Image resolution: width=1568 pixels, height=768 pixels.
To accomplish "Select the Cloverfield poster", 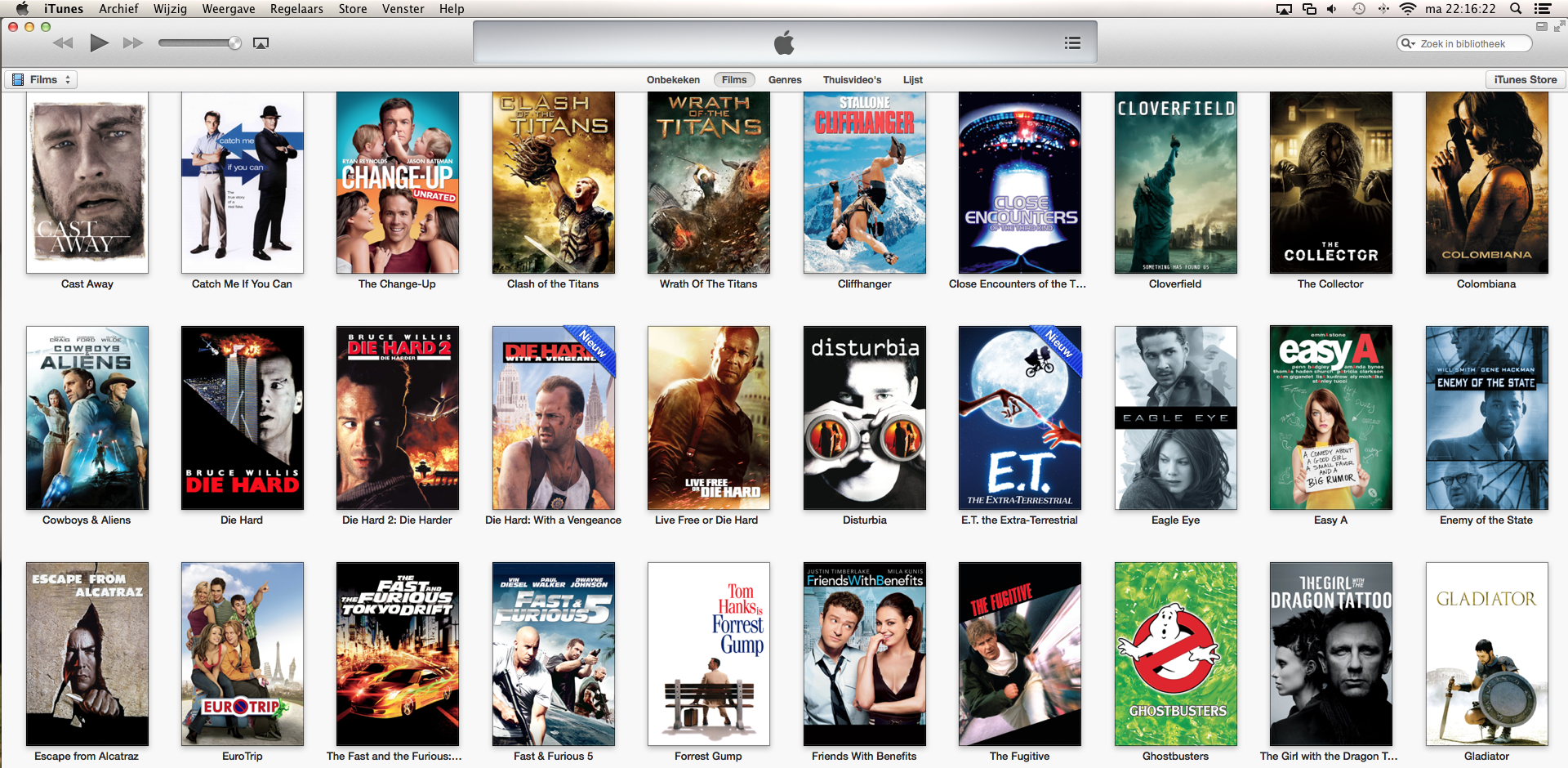I will pyautogui.click(x=1176, y=182).
